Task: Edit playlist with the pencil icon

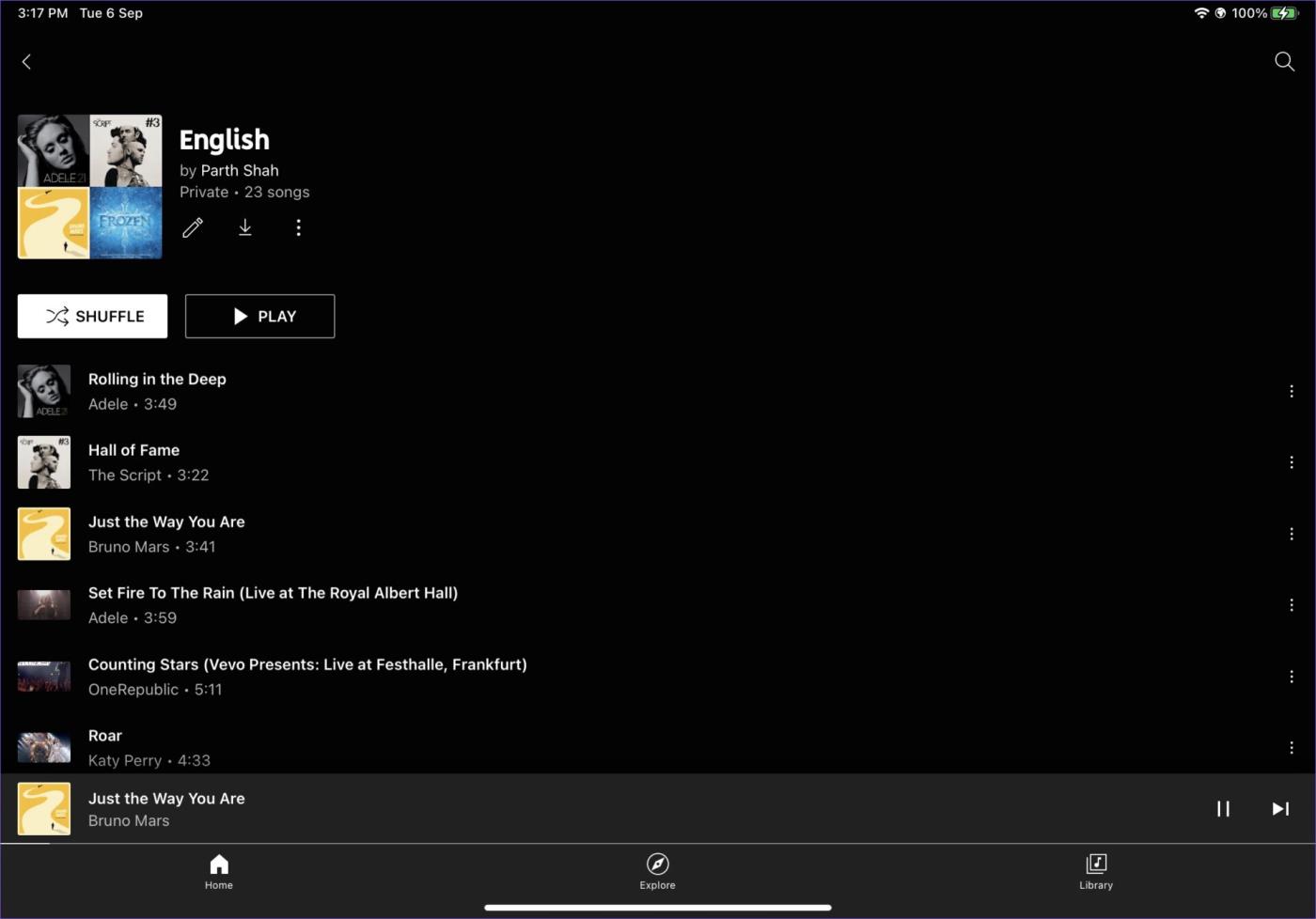Action: coord(193,227)
